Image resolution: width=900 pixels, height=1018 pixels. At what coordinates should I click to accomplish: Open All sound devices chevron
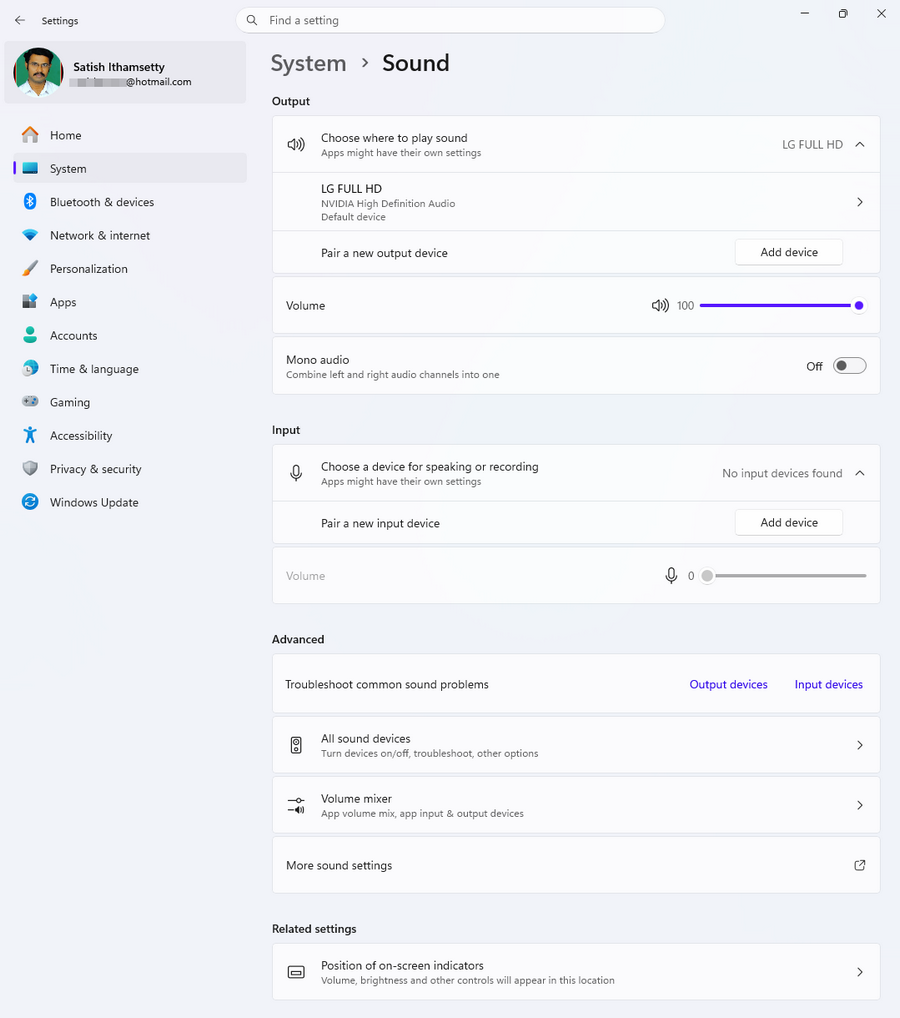[860, 745]
